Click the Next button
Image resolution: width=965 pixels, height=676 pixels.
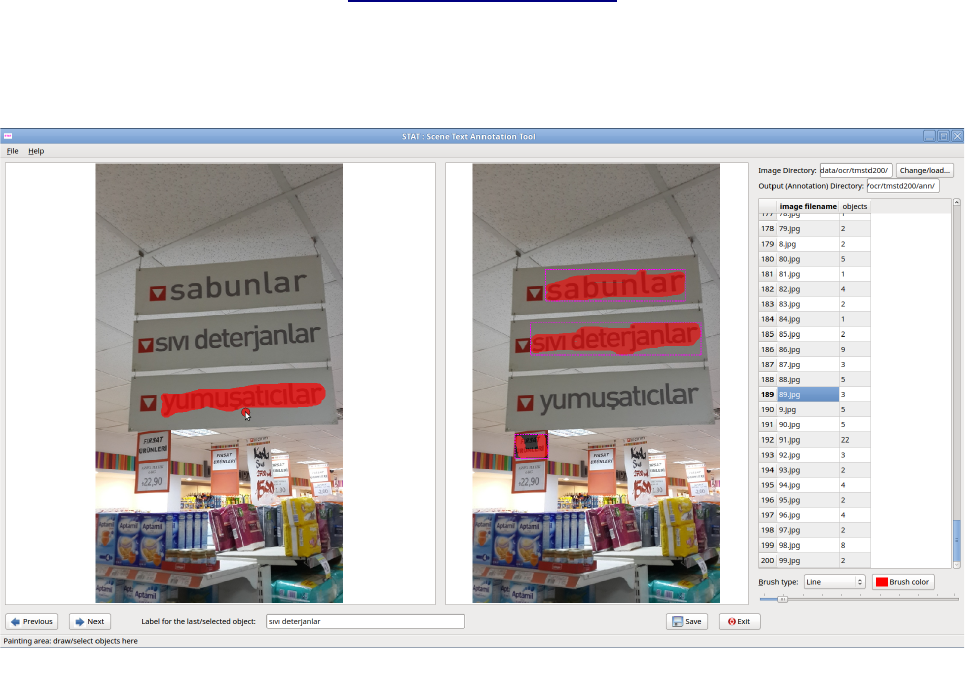pyautogui.click(x=90, y=621)
